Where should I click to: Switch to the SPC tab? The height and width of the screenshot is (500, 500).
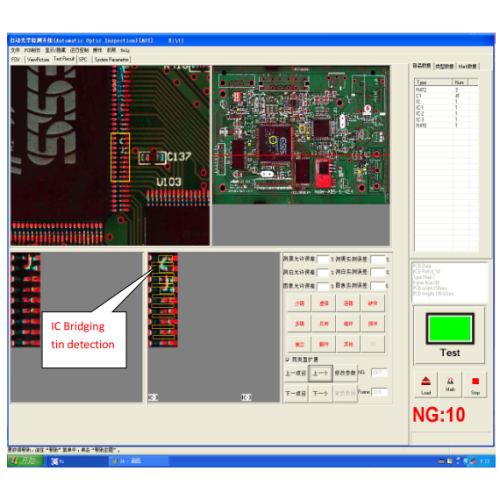point(83,59)
